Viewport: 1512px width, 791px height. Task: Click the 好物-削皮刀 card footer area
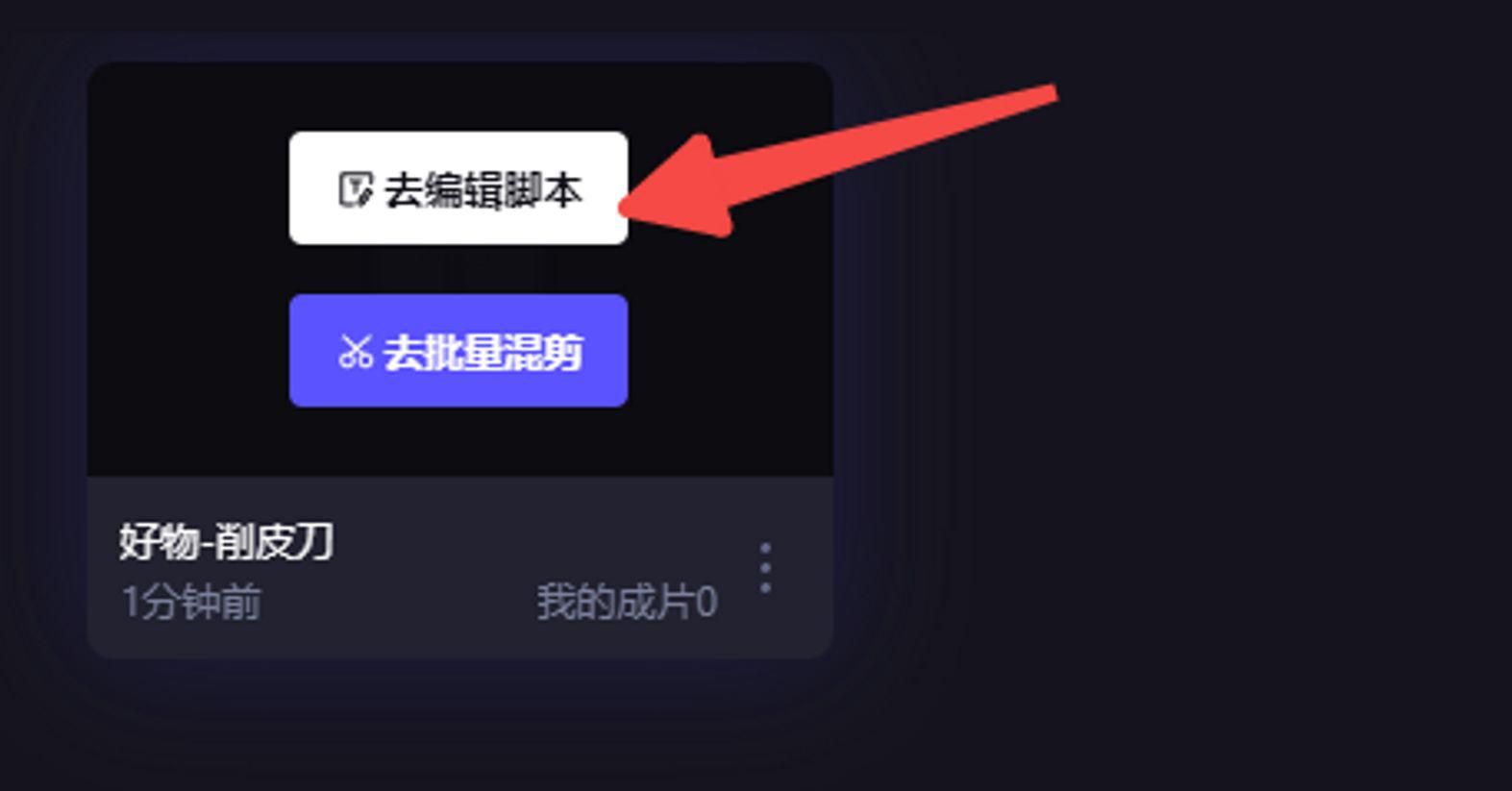(x=460, y=567)
